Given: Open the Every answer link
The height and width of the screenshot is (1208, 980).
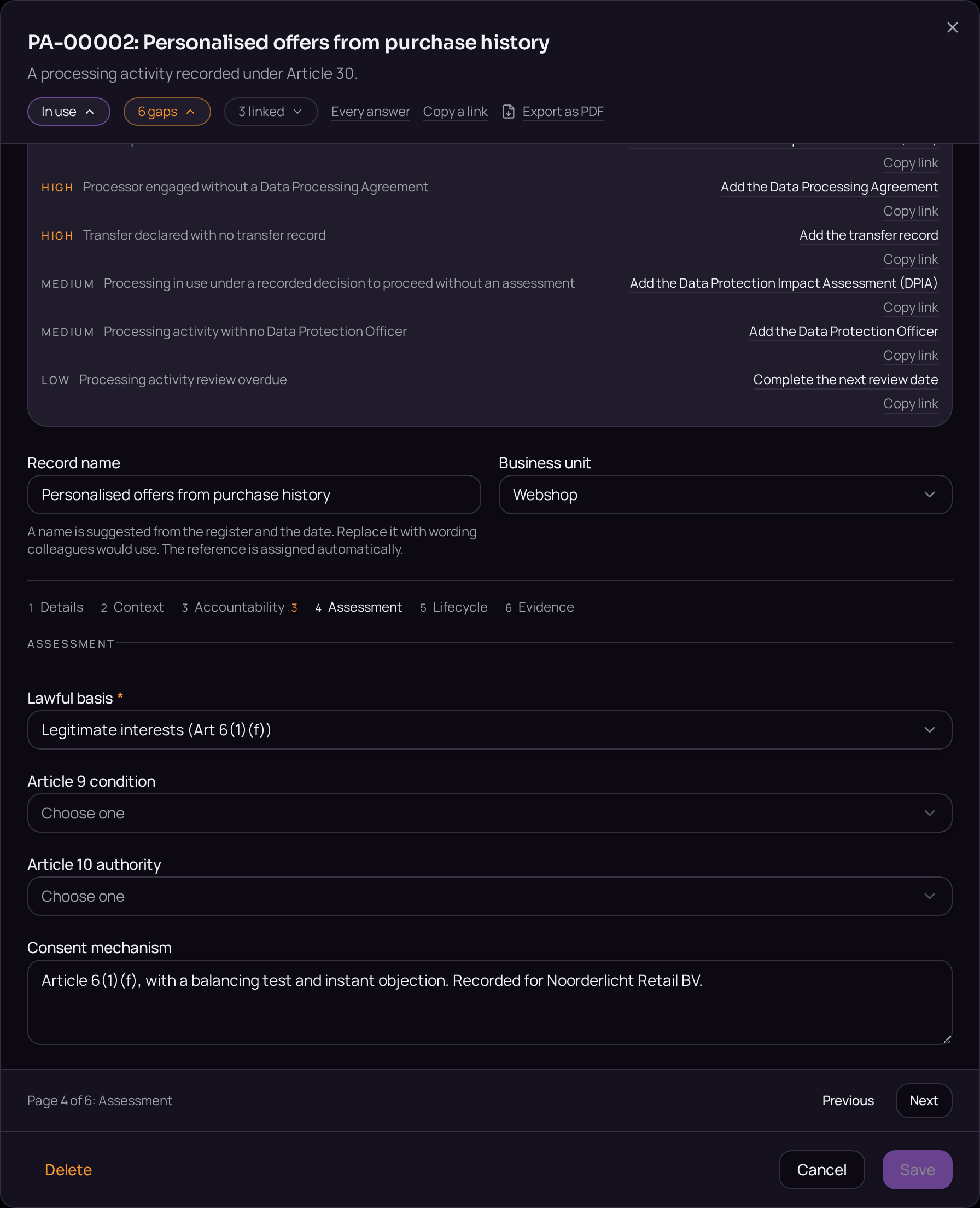Looking at the screenshot, I should [x=370, y=112].
